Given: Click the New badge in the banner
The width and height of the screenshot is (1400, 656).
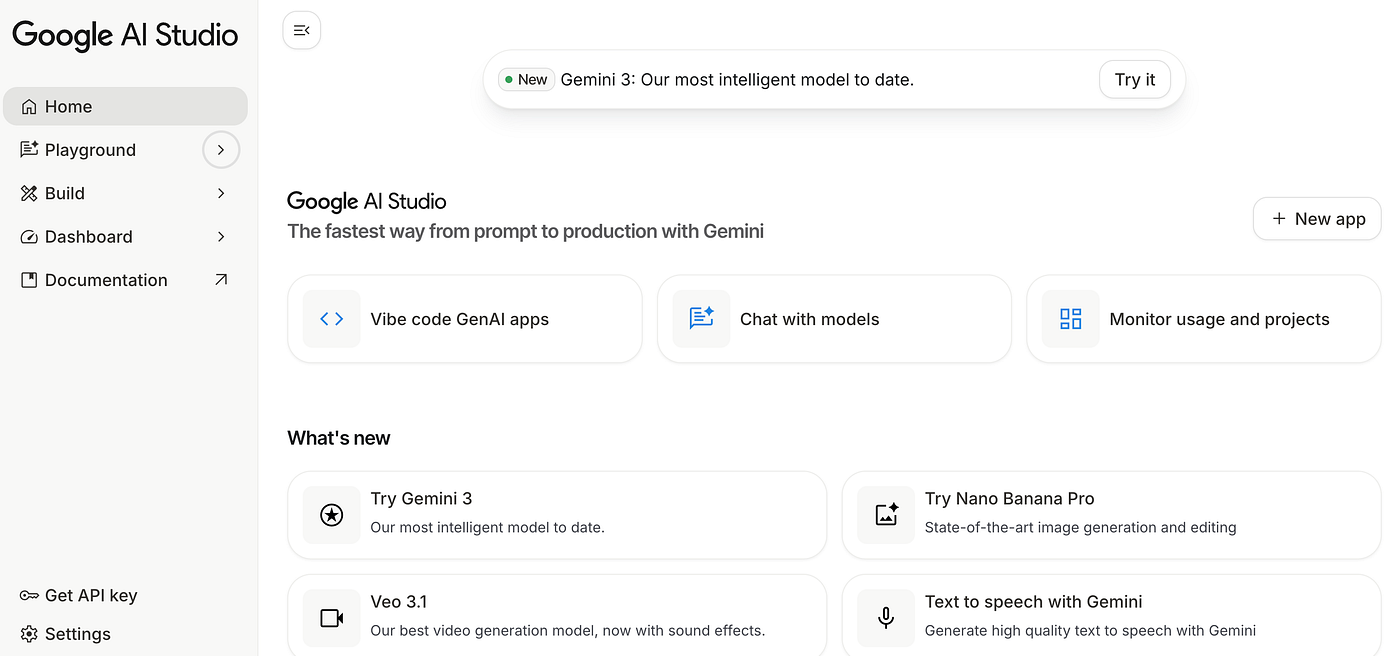Looking at the screenshot, I should click(x=526, y=80).
